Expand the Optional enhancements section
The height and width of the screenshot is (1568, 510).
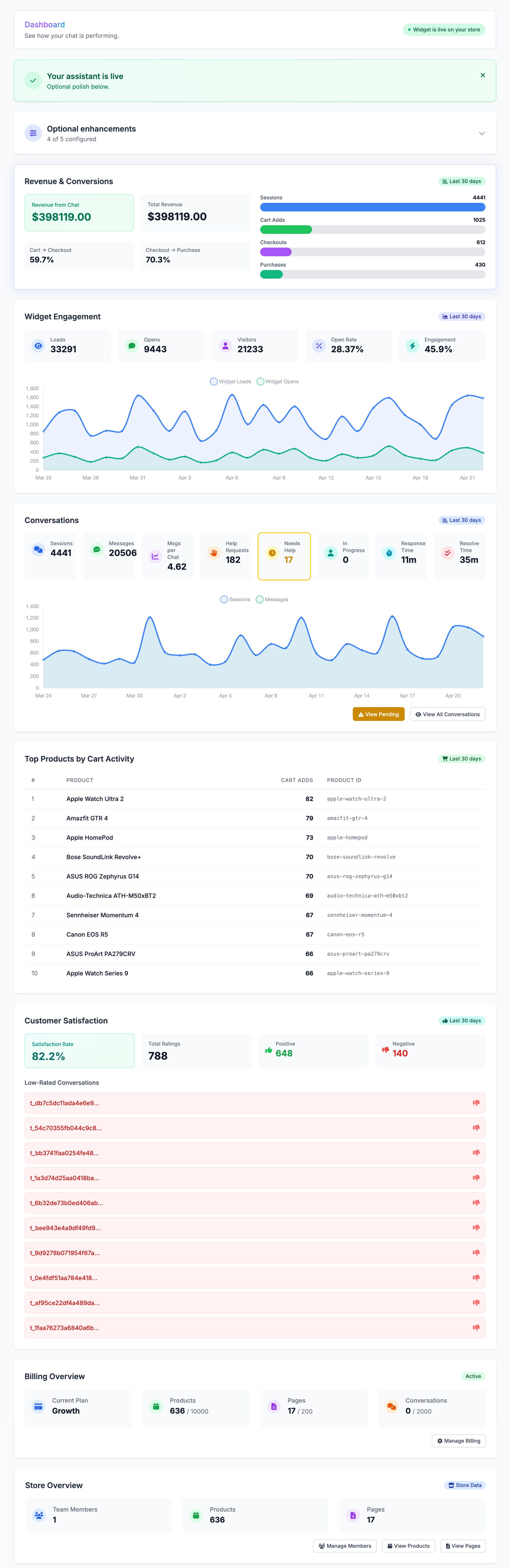point(482,133)
